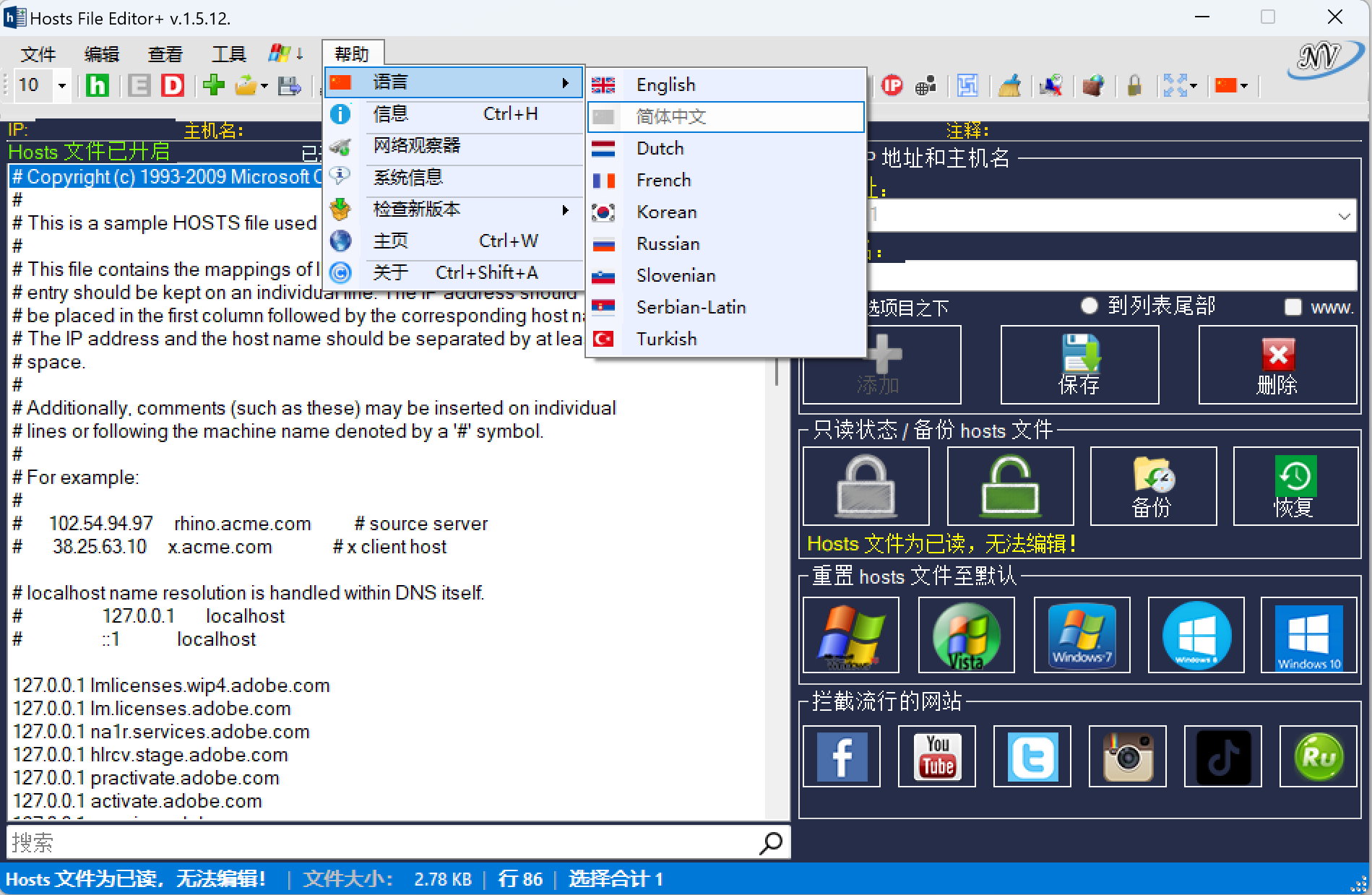
Task: Choose Russian language
Action: point(725,244)
